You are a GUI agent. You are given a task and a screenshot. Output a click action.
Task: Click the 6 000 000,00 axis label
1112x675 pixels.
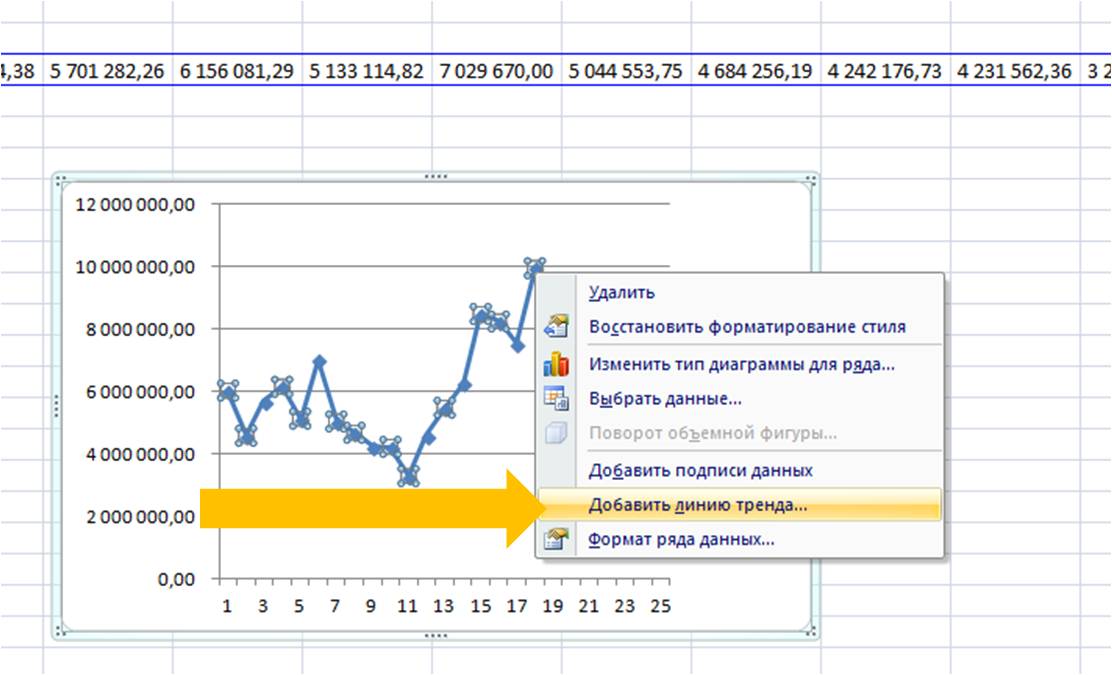pos(140,392)
